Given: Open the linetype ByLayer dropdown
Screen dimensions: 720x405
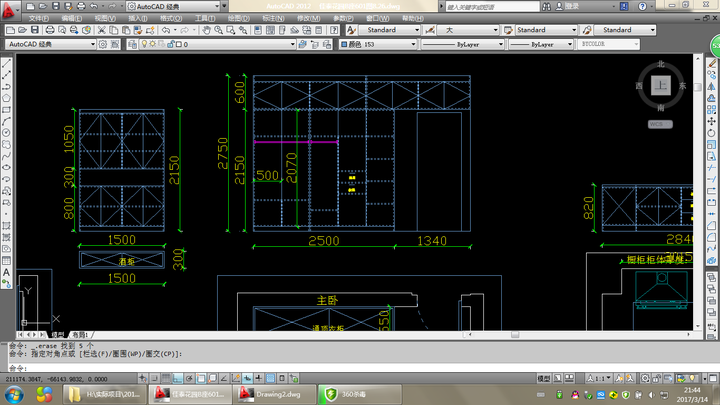Looking at the screenshot, I should point(462,45).
